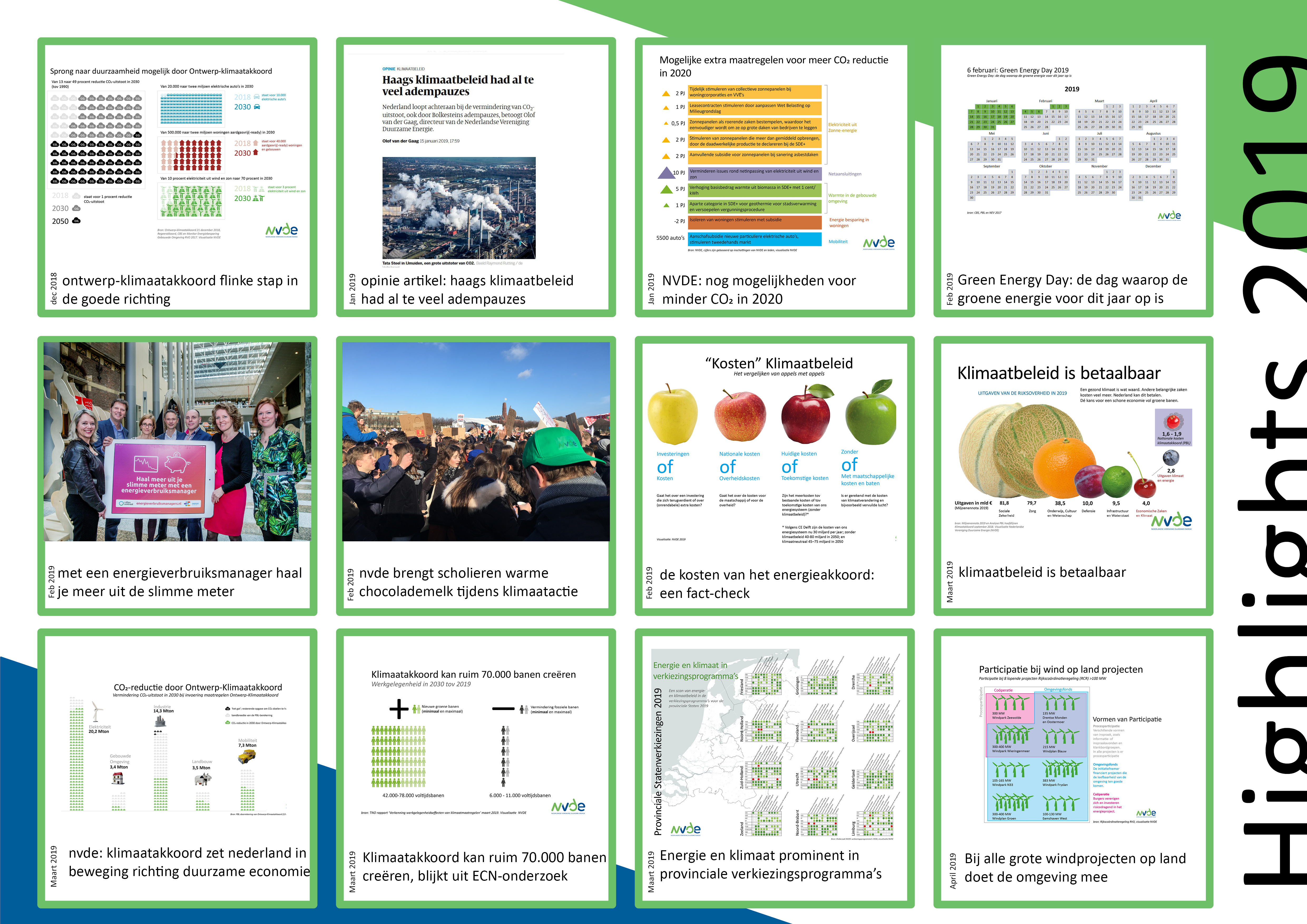Click the blue 'Aanschafsubsidie nieuwe particuliere elektrische auto's' bar

pyautogui.click(x=754, y=239)
